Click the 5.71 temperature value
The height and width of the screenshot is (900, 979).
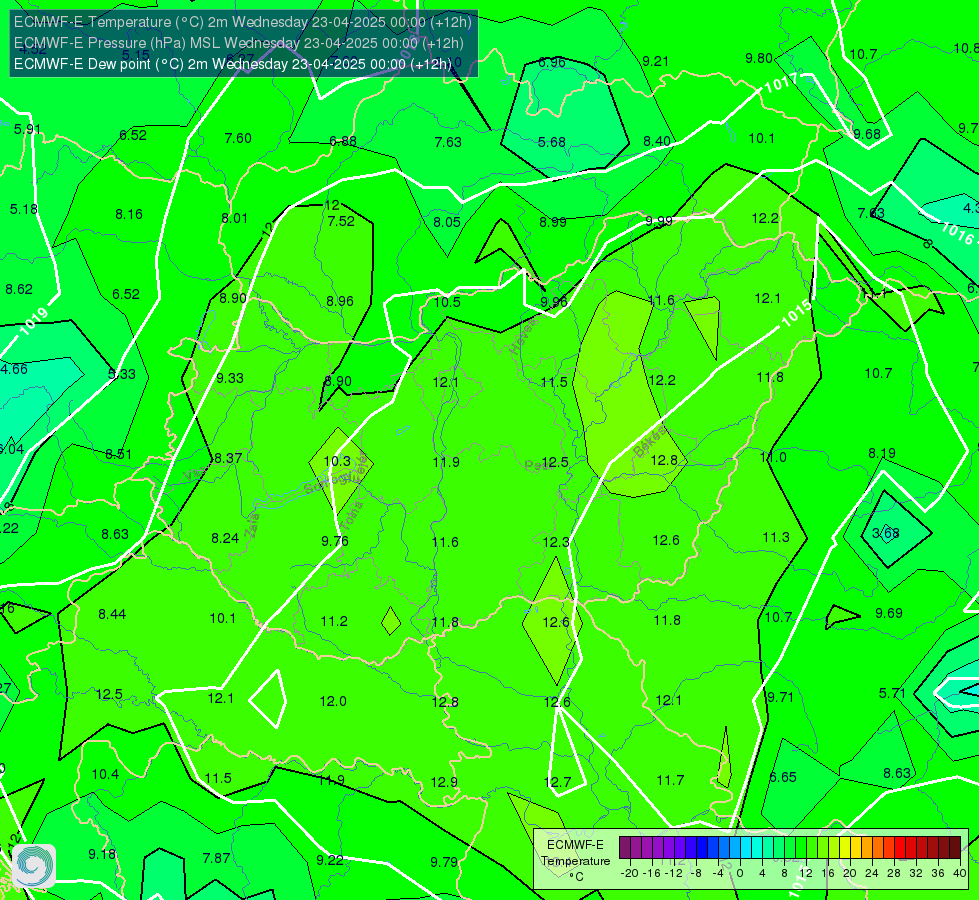tap(892, 693)
